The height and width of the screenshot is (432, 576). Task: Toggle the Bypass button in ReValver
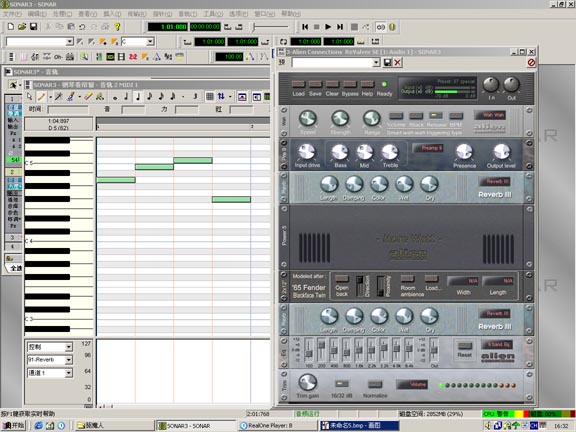point(350,84)
